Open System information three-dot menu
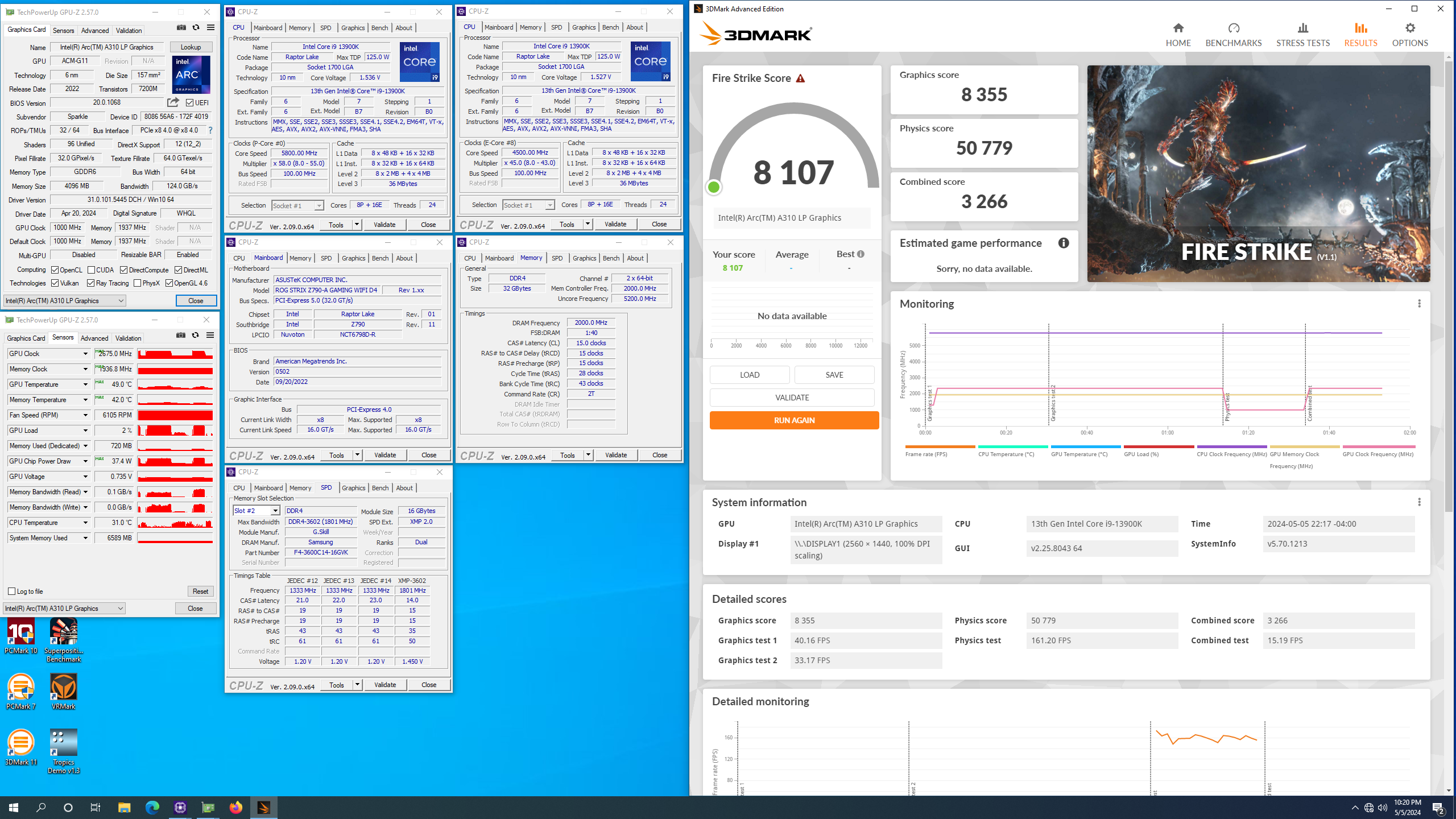Screen dimensions: 1456x819 1419,502
